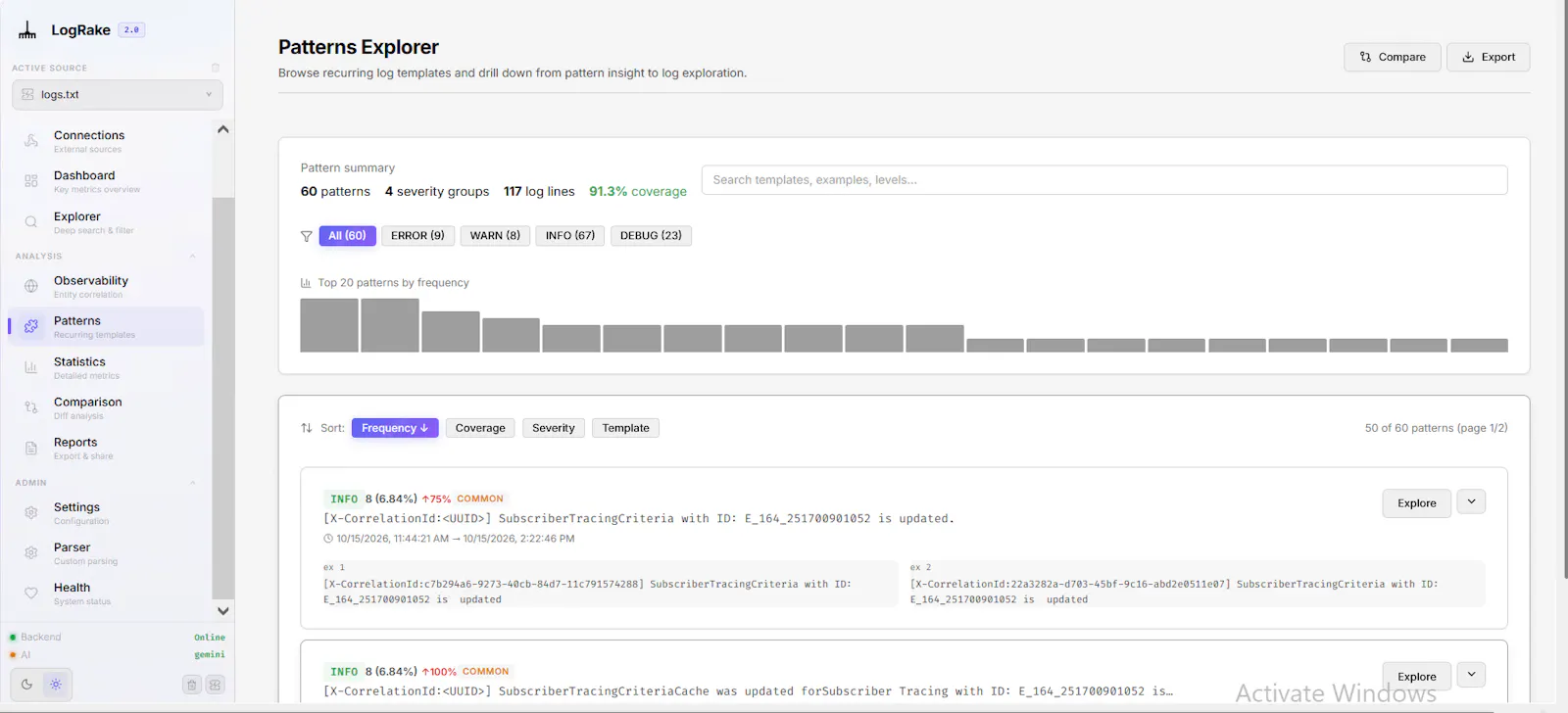The height and width of the screenshot is (713, 1568).
Task: Explore the SubscriberTracingCriteria is updated pattern
Action: (x=1417, y=503)
